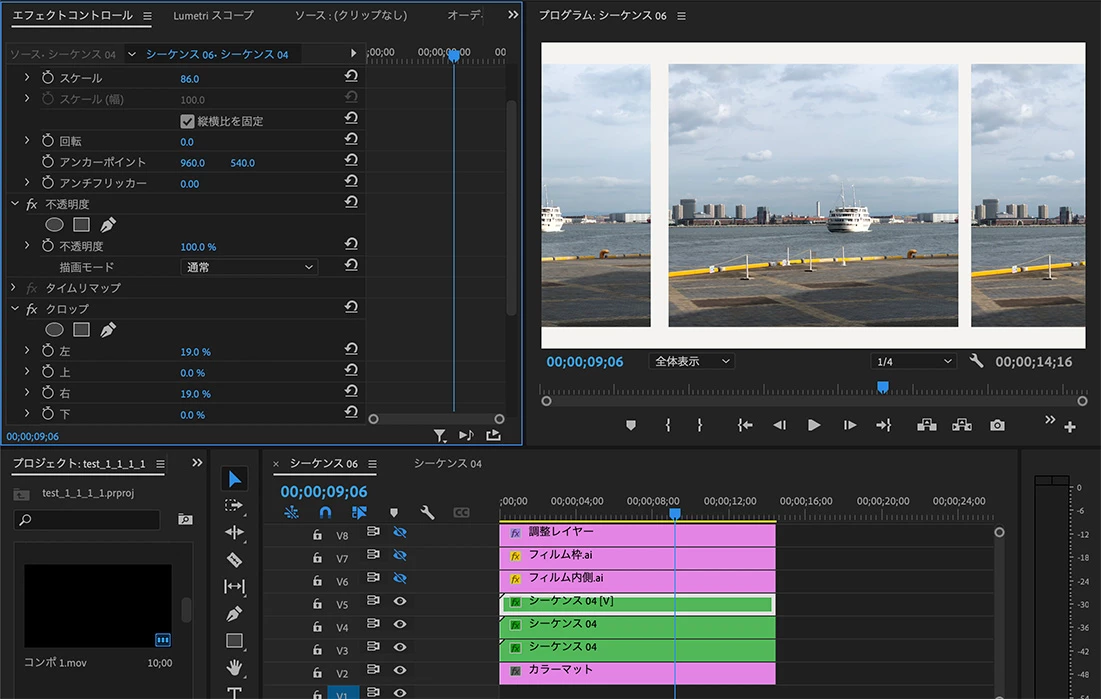Select the Razor tool
The image size is (1101, 699).
234,560
